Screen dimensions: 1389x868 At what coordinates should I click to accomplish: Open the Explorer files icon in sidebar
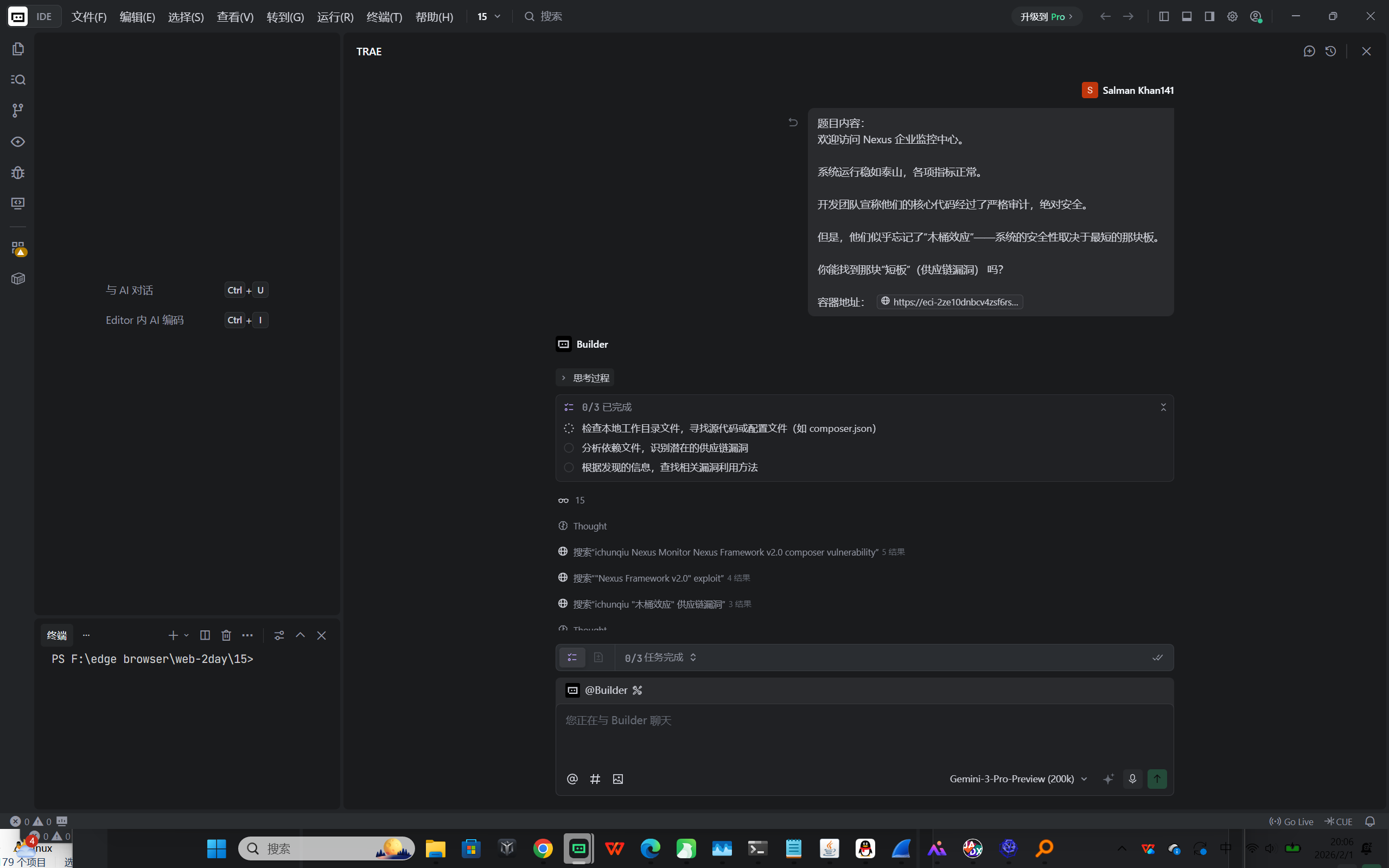tap(18, 49)
